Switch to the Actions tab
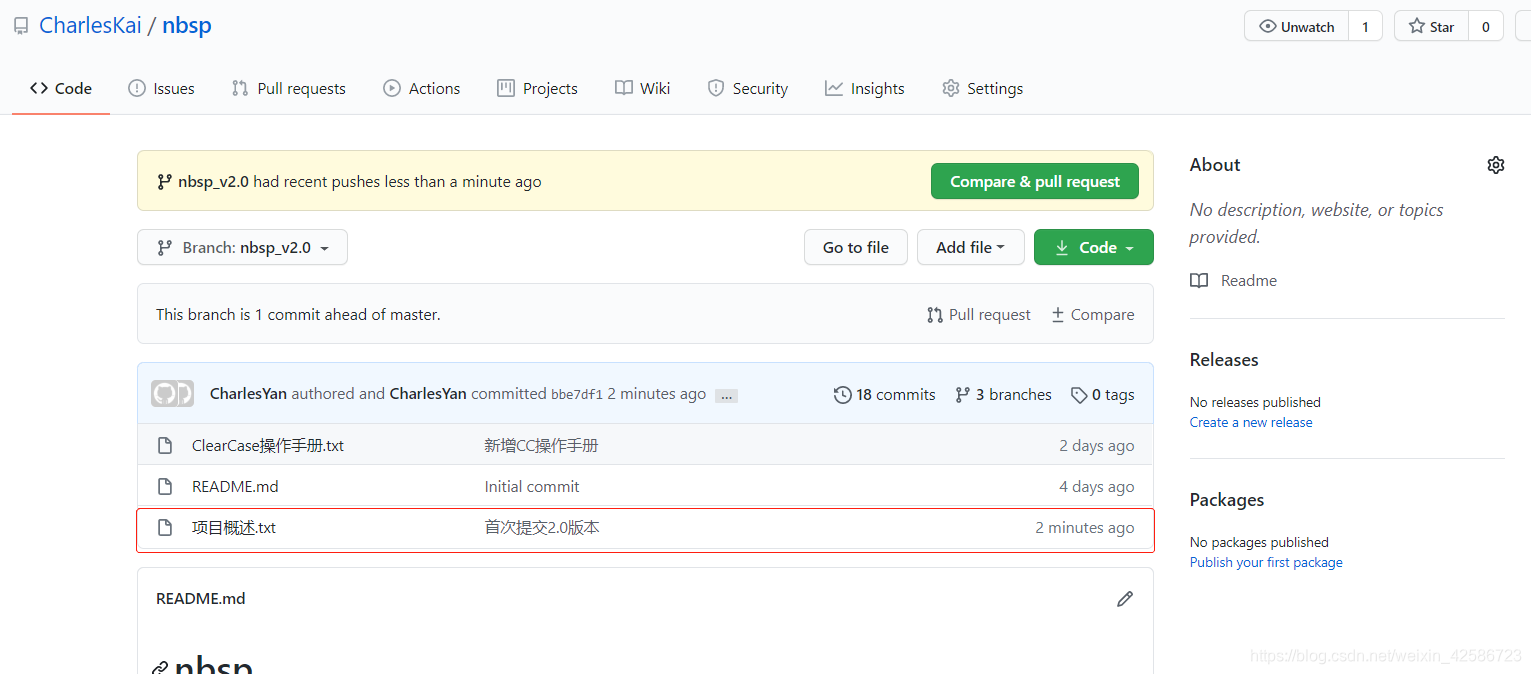 click(421, 88)
